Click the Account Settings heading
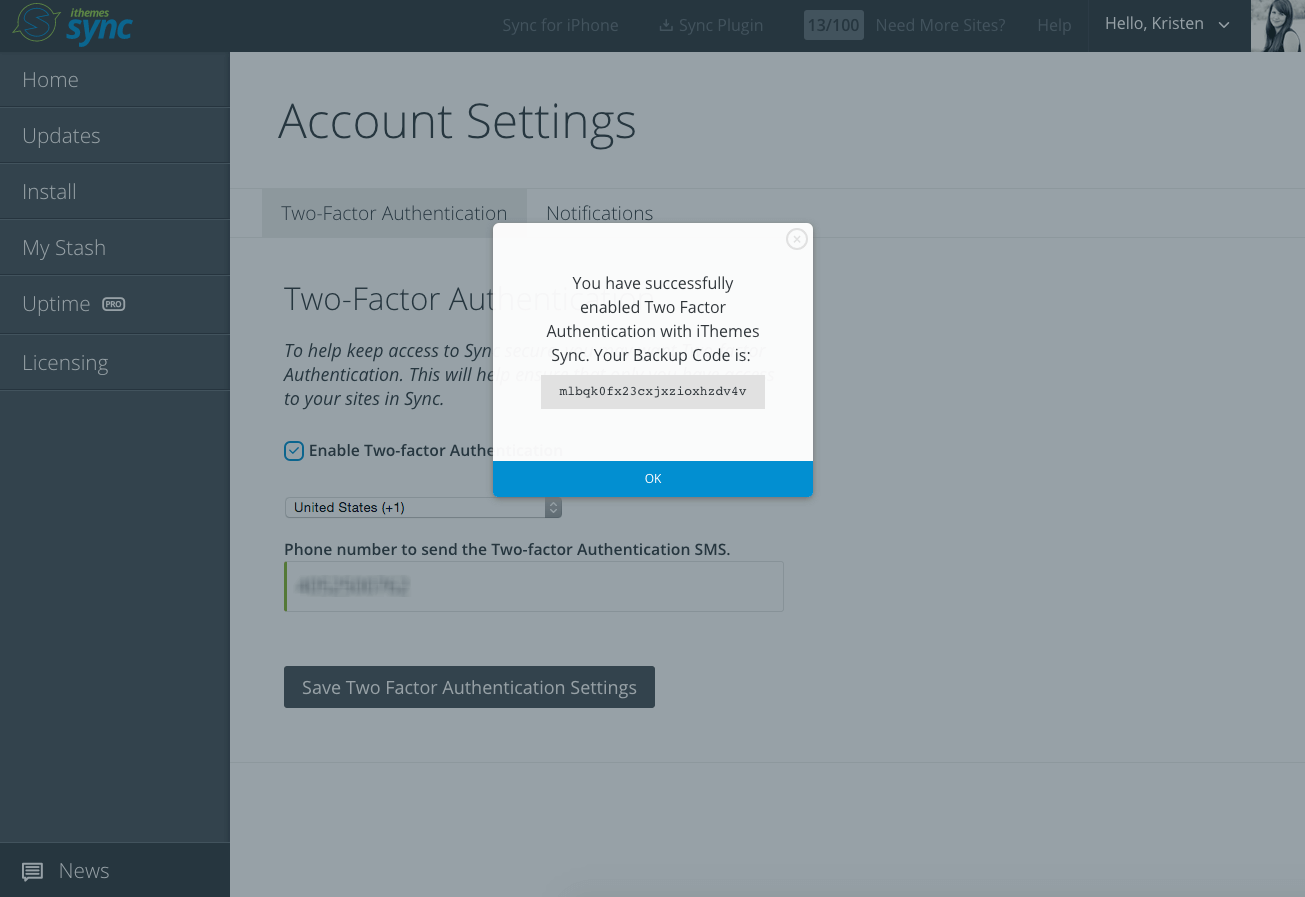The image size is (1305, 897). 457,121
